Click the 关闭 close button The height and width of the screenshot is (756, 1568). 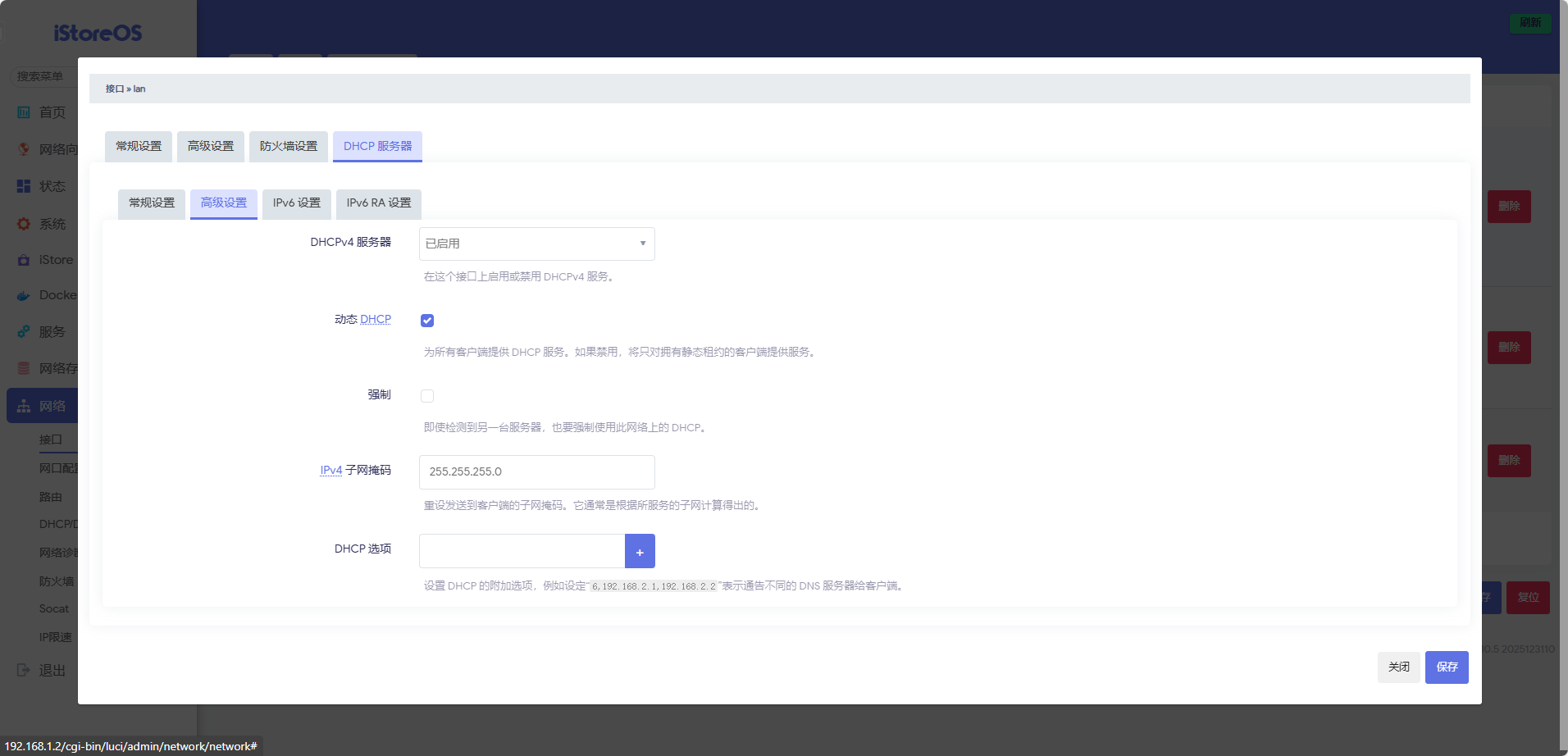click(1398, 667)
